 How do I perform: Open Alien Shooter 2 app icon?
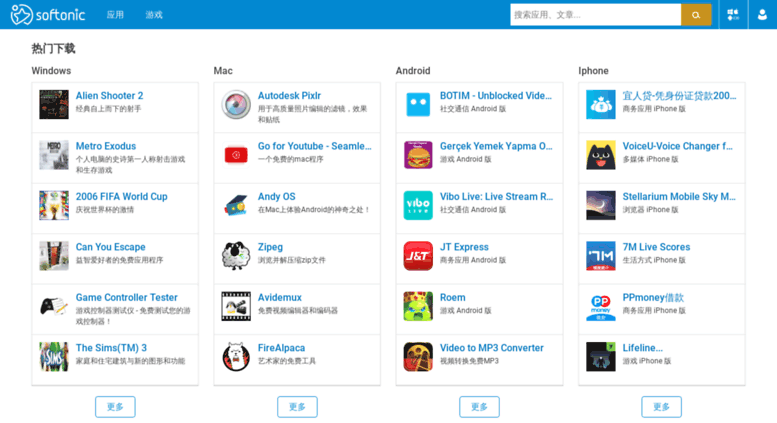coord(54,105)
